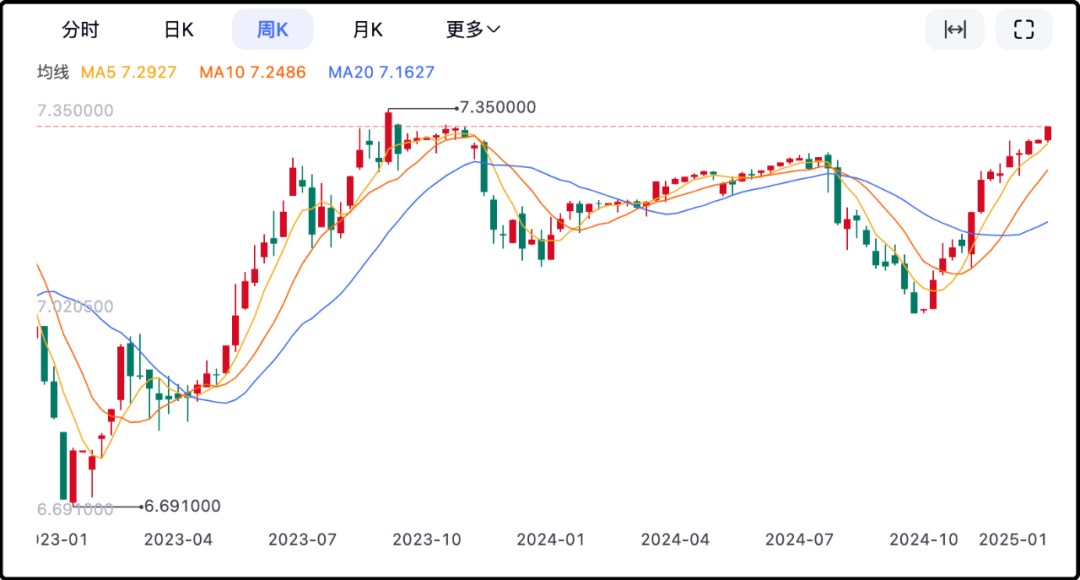Switch to the 月K monthly tab
Screen dimensions: 1080x580
tap(367, 30)
